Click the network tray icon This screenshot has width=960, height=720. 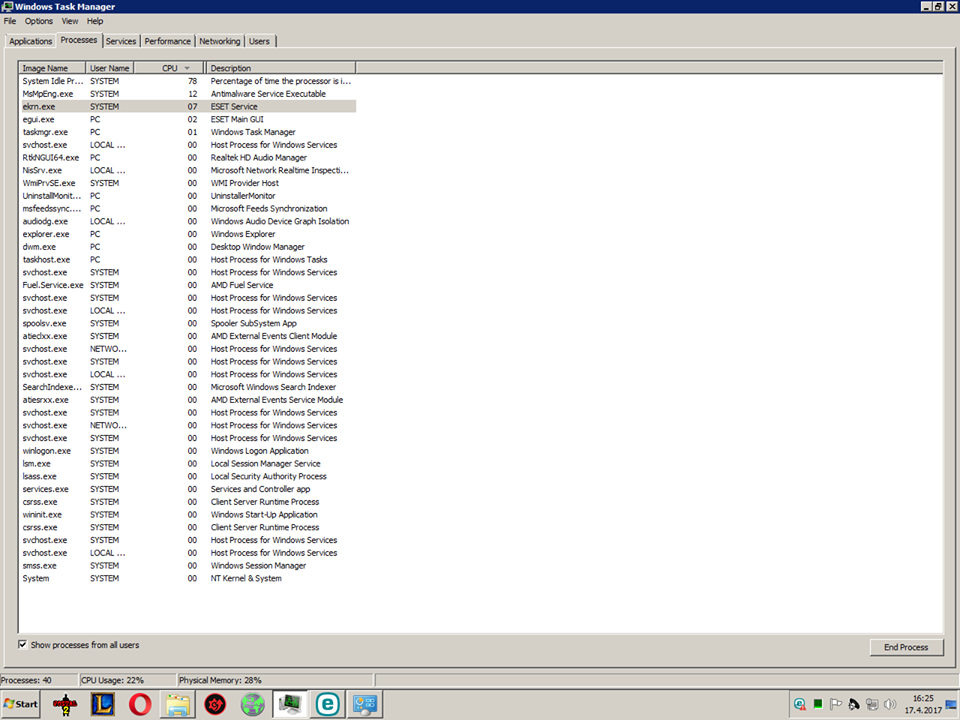pyautogui.click(x=872, y=704)
